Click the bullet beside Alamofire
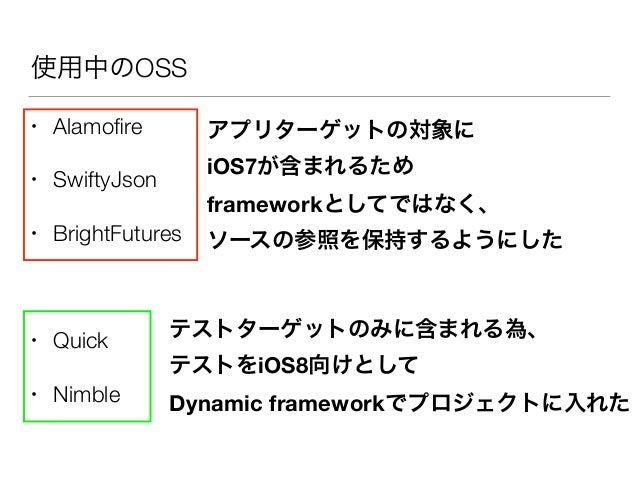 (35, 127)
